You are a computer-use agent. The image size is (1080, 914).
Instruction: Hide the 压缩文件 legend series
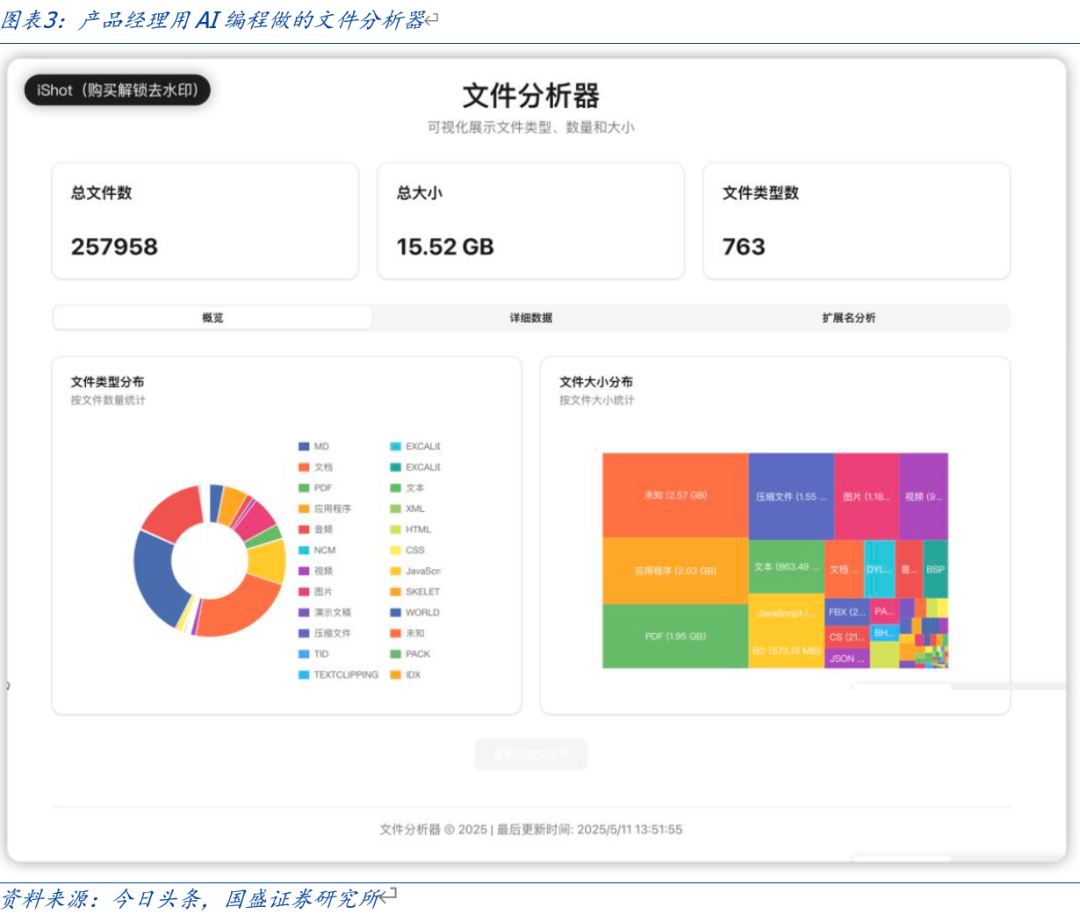324,632
